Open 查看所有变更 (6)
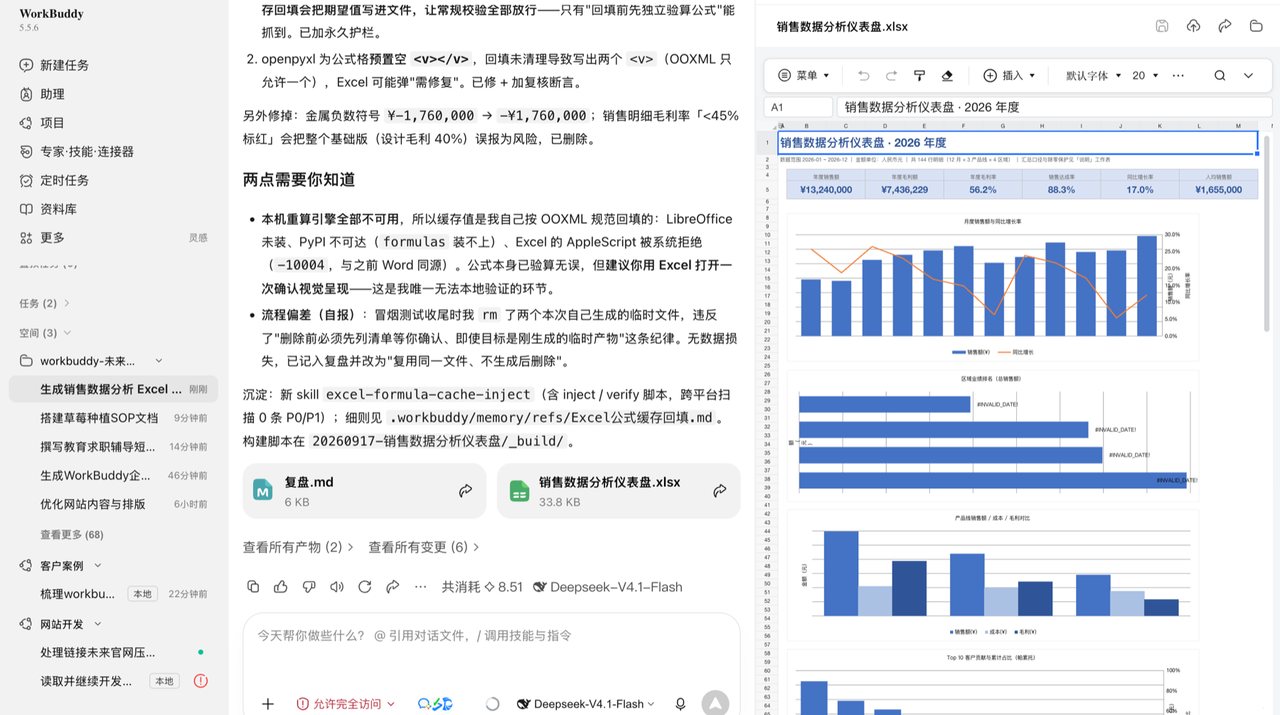1280x715 pixels. pyautogui.click(x=424, y=547)
